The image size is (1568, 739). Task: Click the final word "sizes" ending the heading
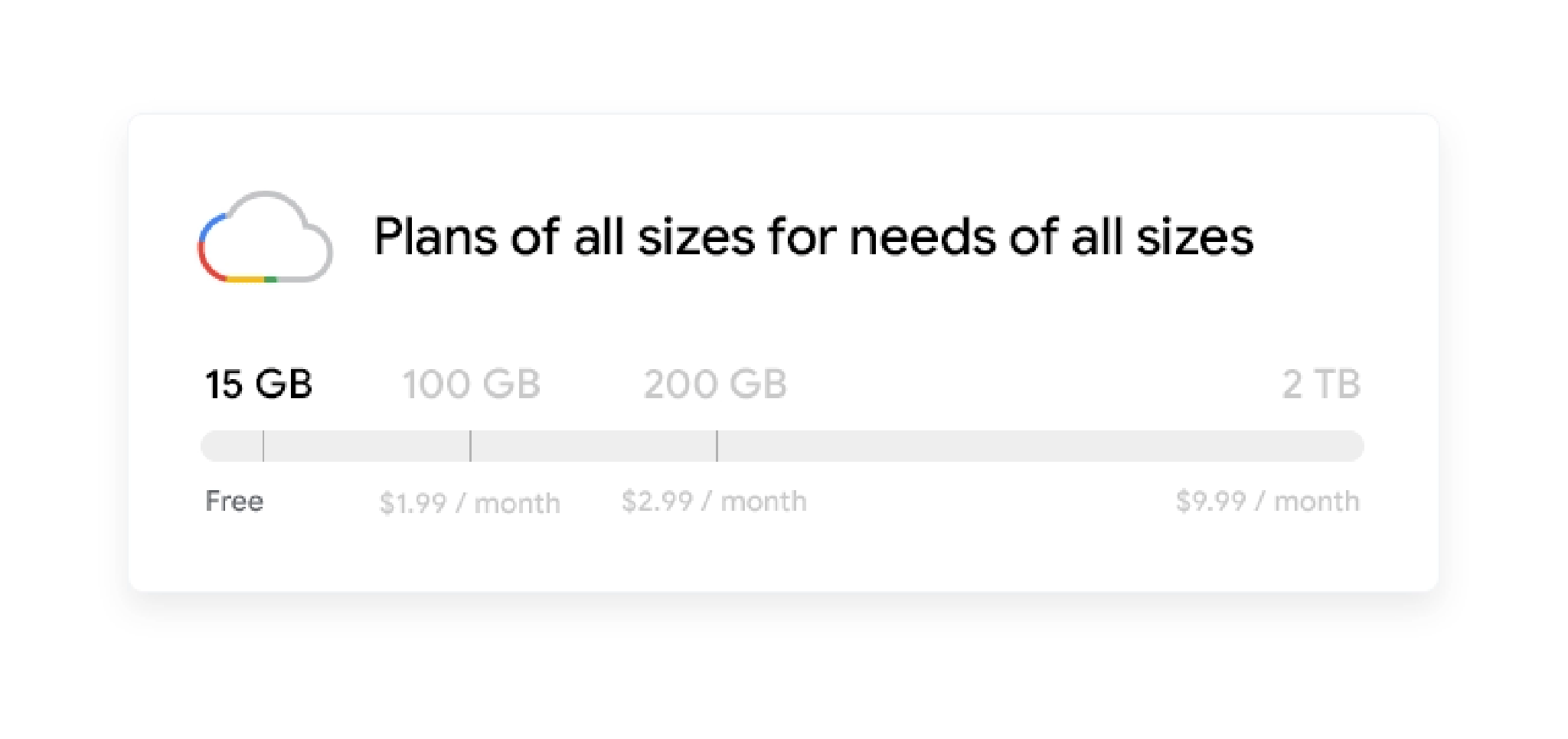(1194, 237)
